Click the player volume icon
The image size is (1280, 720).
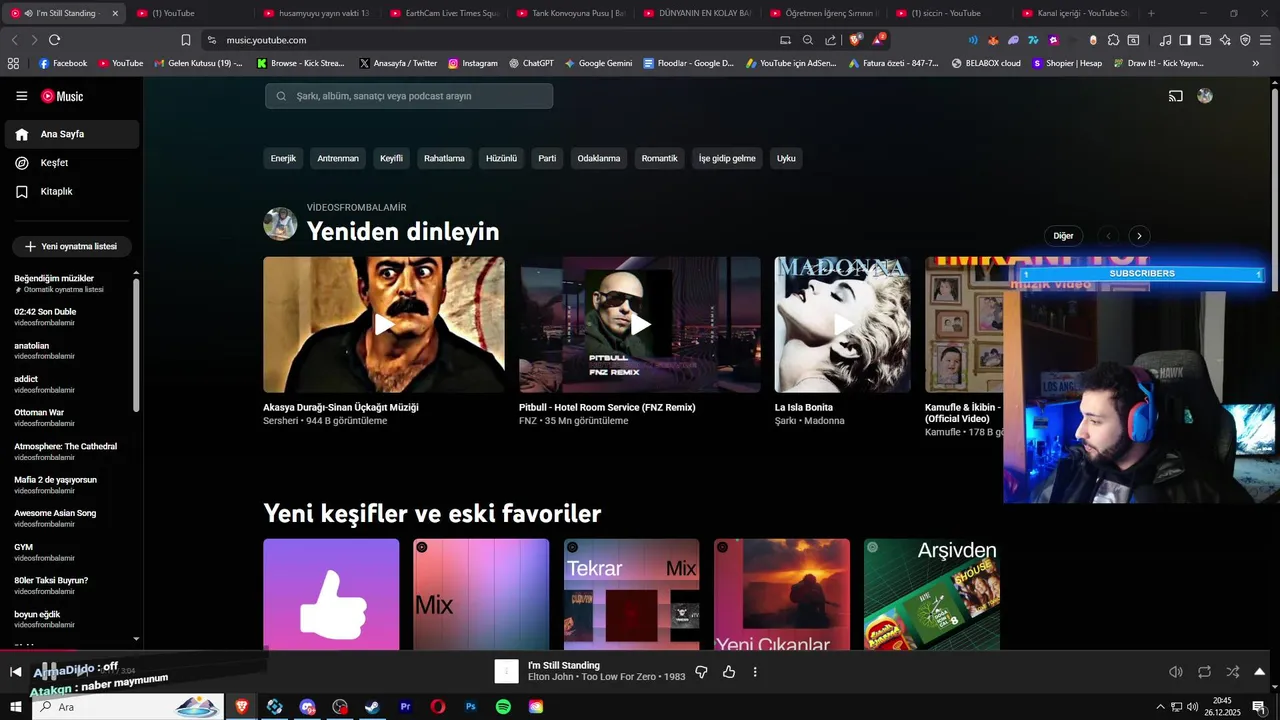(x=1176, y=672)
